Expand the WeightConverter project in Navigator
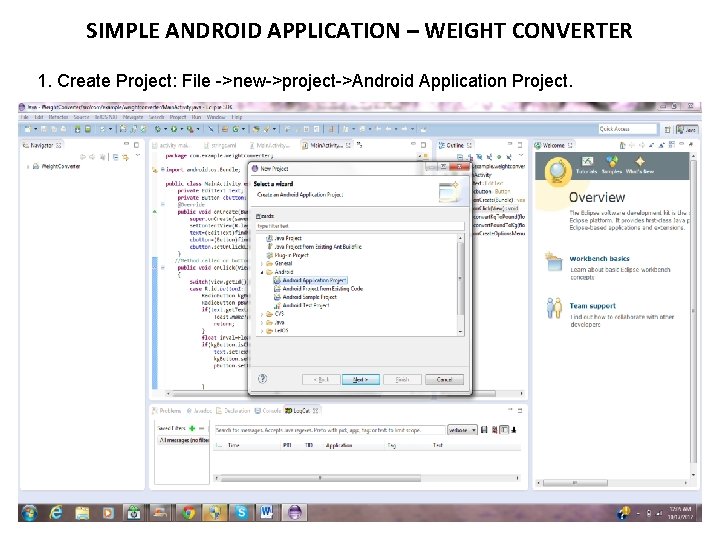 28,166
